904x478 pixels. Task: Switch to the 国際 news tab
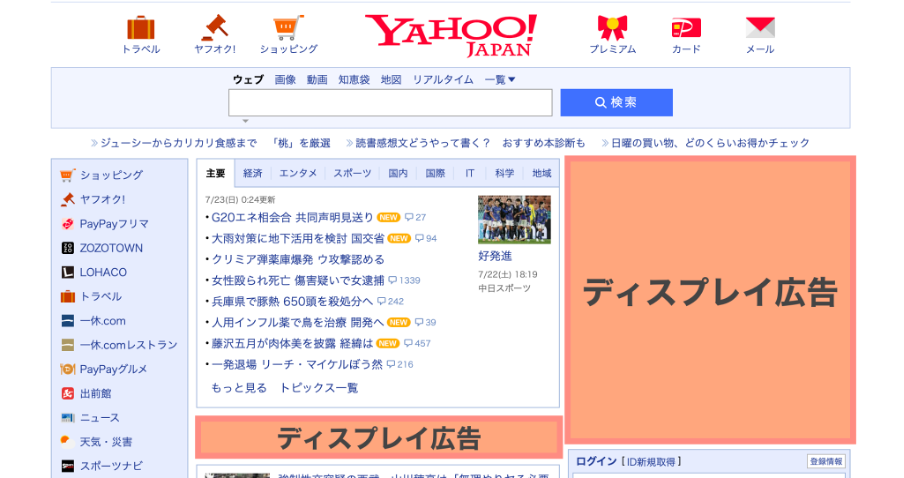tap(435, 173)
